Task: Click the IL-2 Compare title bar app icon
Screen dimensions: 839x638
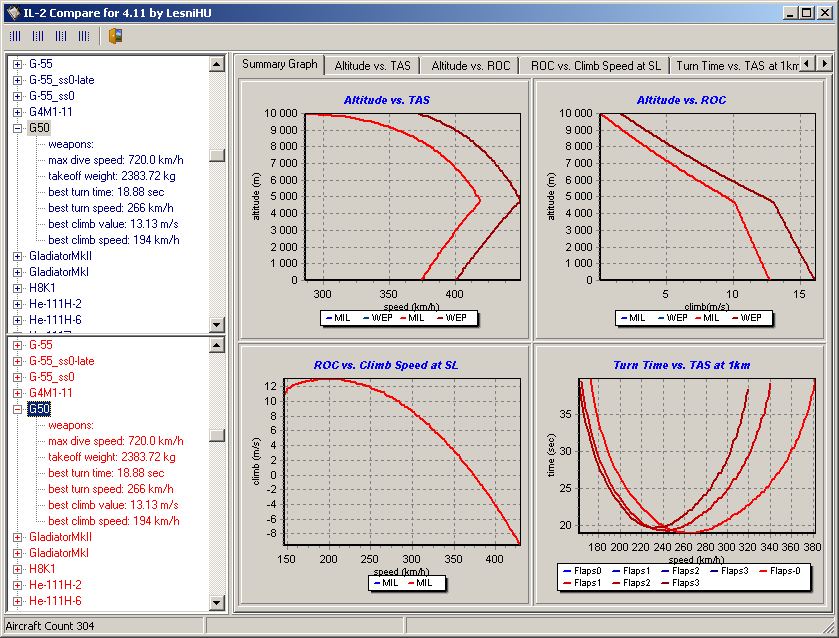Action: (x=13, y=12)
